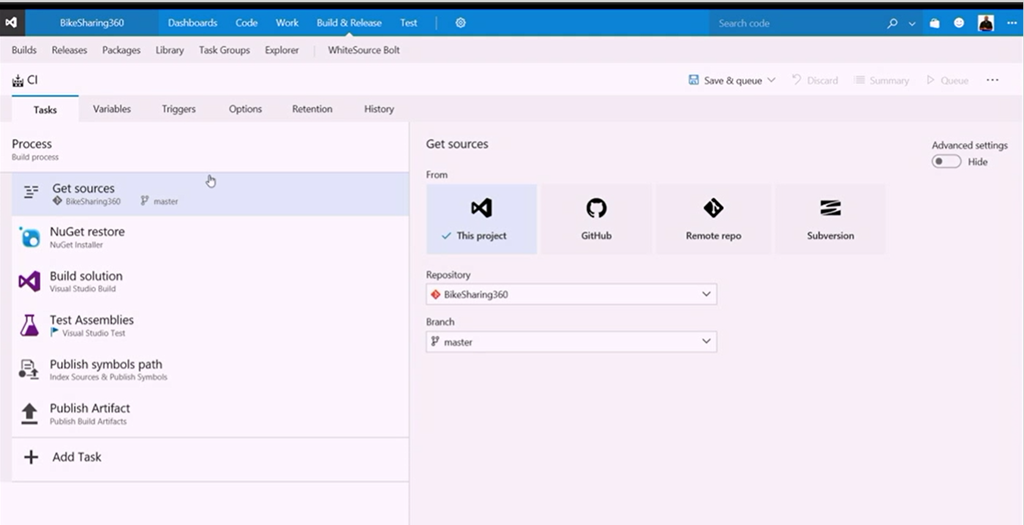Toggle the Advanced settings switch
Viewport: 1024px width, 525px height.
(946, 161)
